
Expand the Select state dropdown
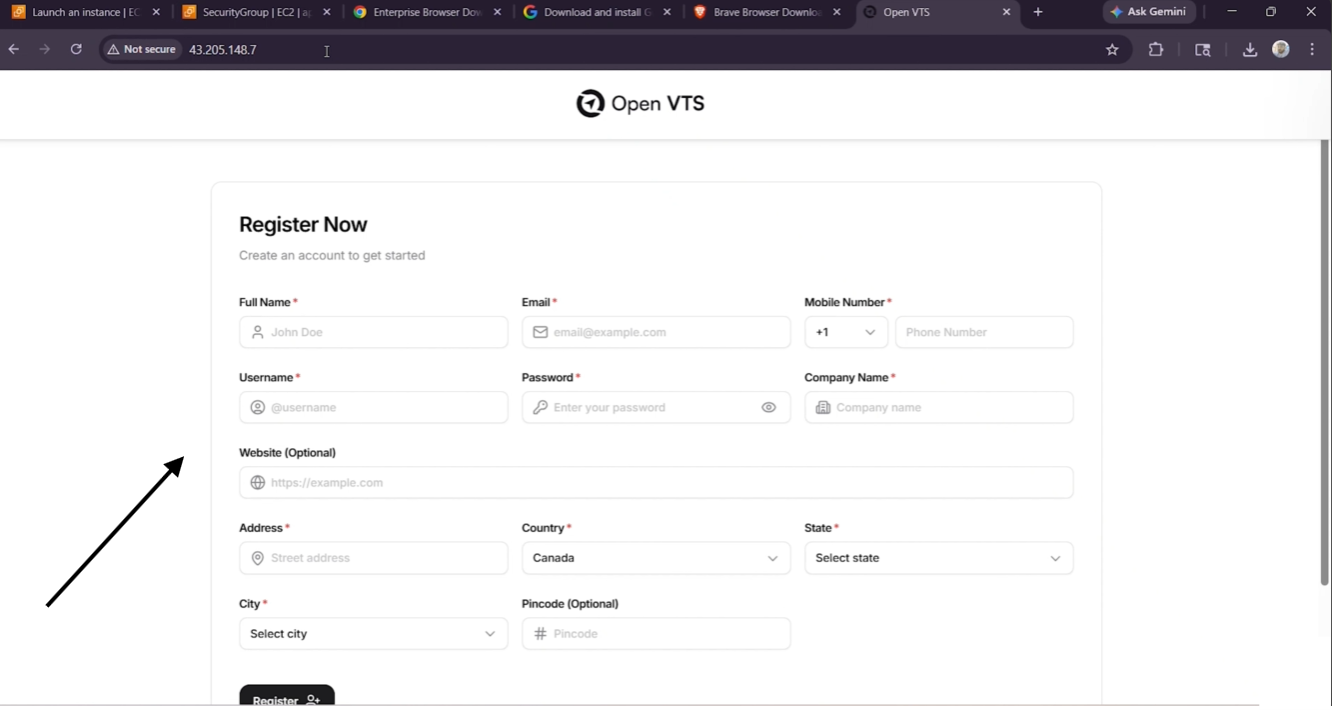click(939, 558)
